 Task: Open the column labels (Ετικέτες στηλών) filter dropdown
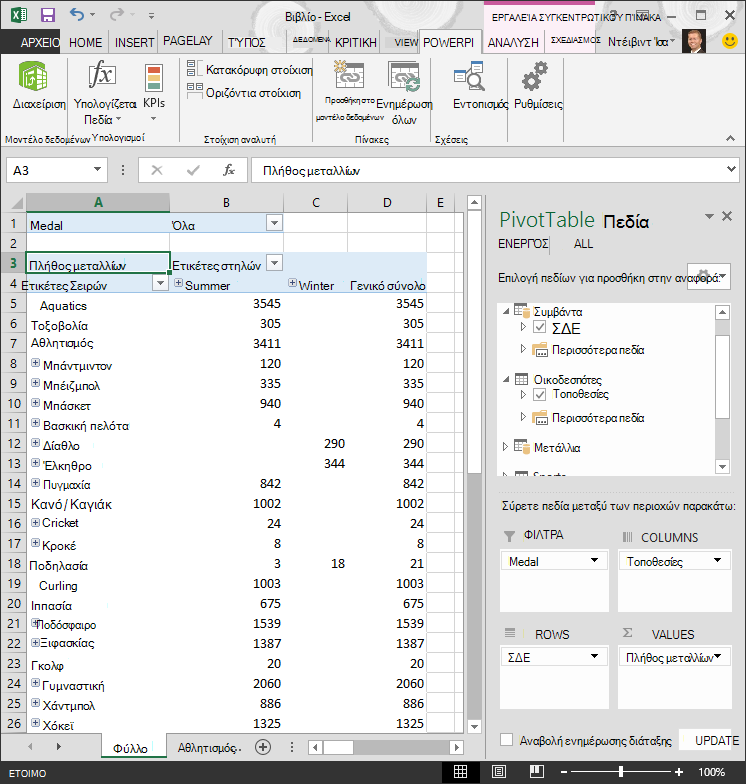point(274,262)
